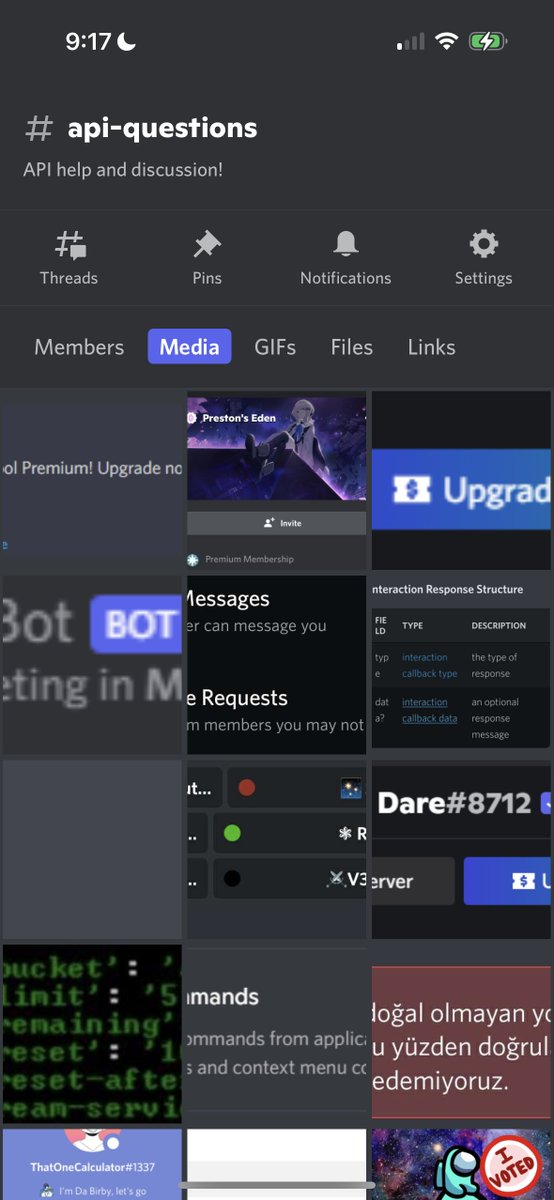Viewport: 554px width, 1200px height.
Task: Switch to the GIFs tab
Action: (x=275, y=347)
